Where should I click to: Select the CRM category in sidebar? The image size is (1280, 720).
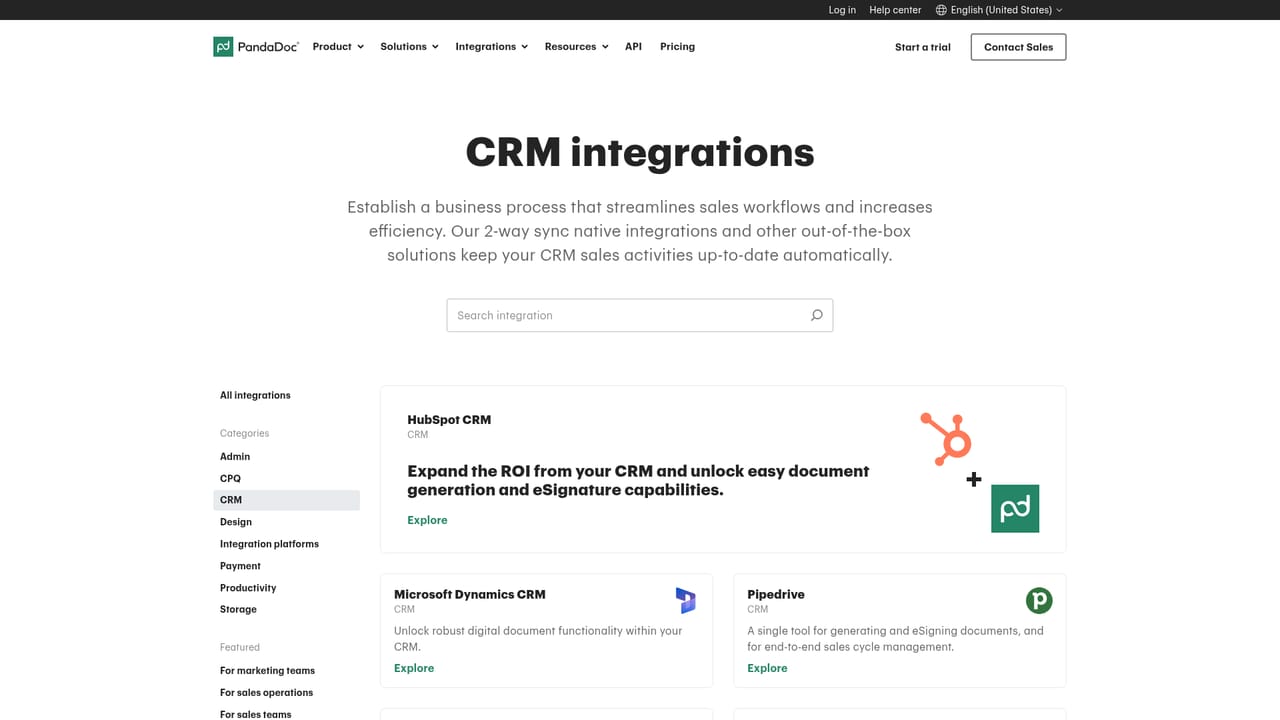tap(287, 500)
